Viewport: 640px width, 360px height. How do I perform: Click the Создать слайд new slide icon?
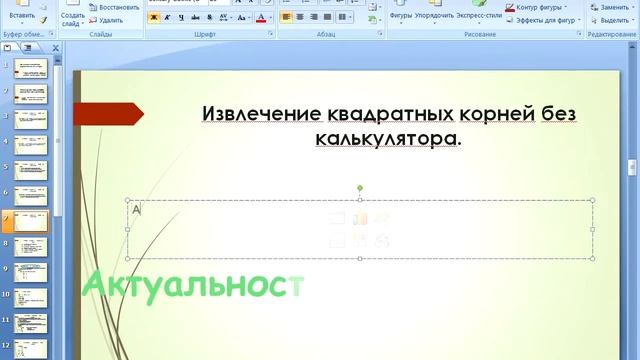72,3
